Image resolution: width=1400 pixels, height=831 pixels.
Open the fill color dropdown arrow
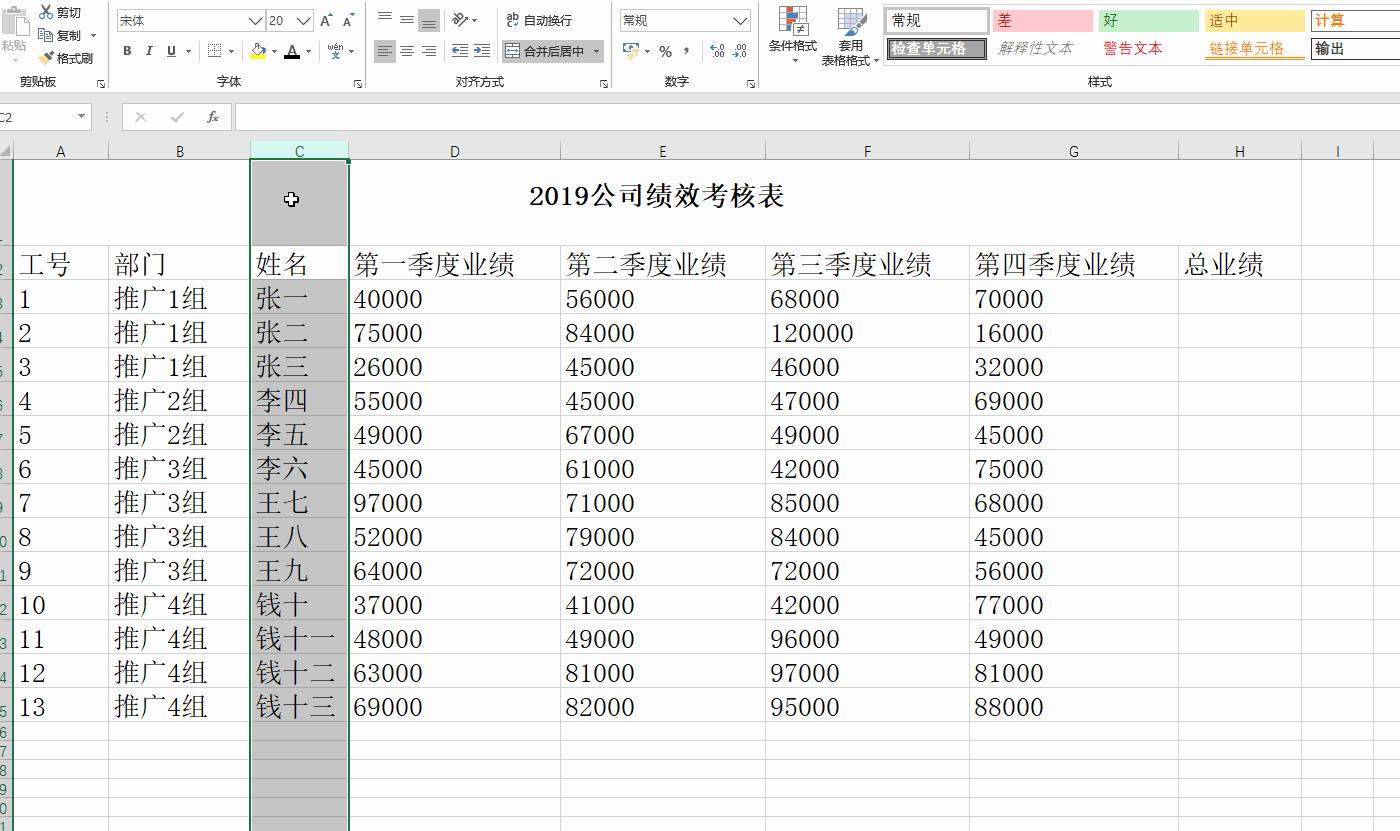click(x=274, y=51)
